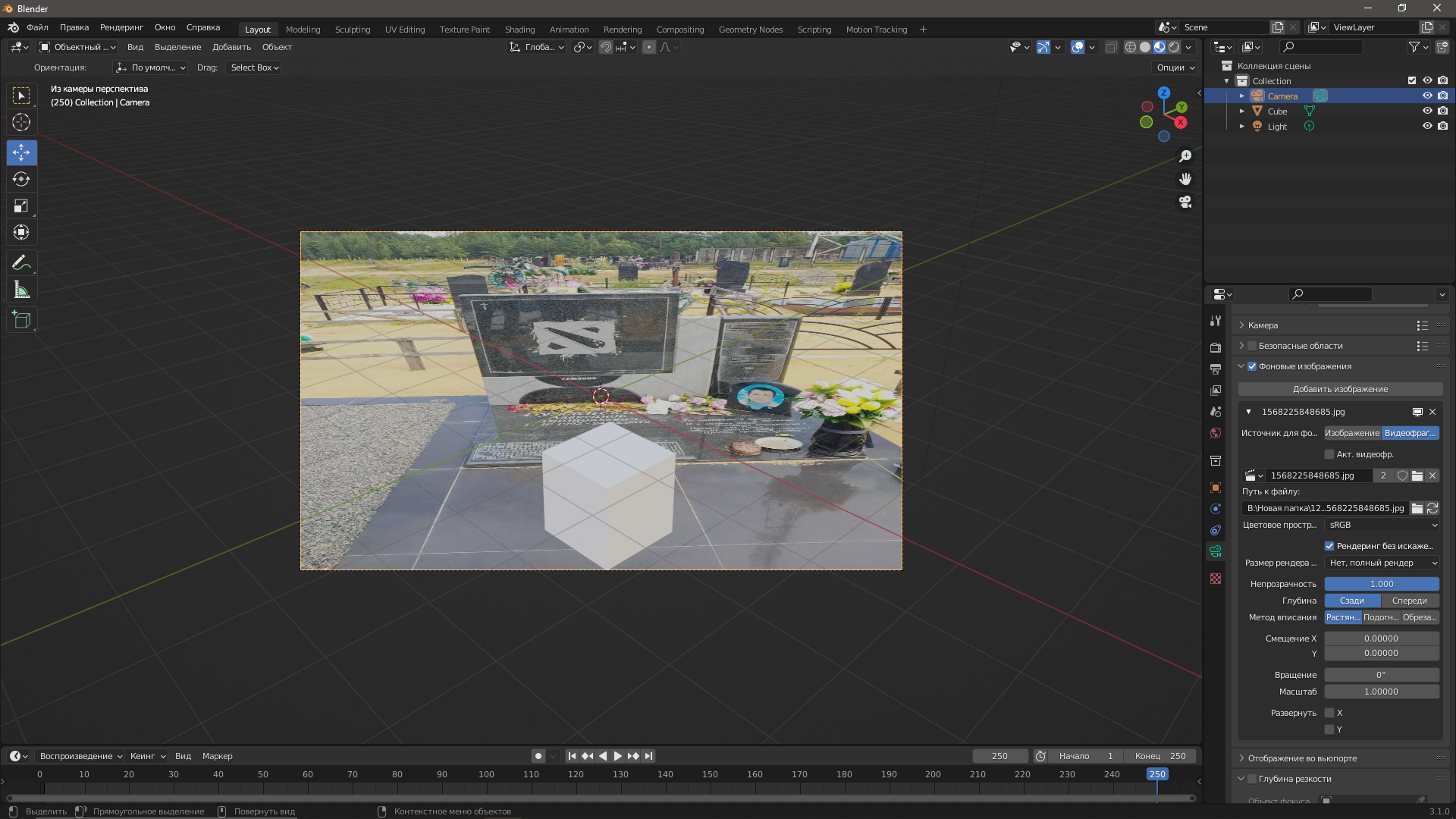Click the hand pan view icon

pyautogui.click(x=1185, y=179)
